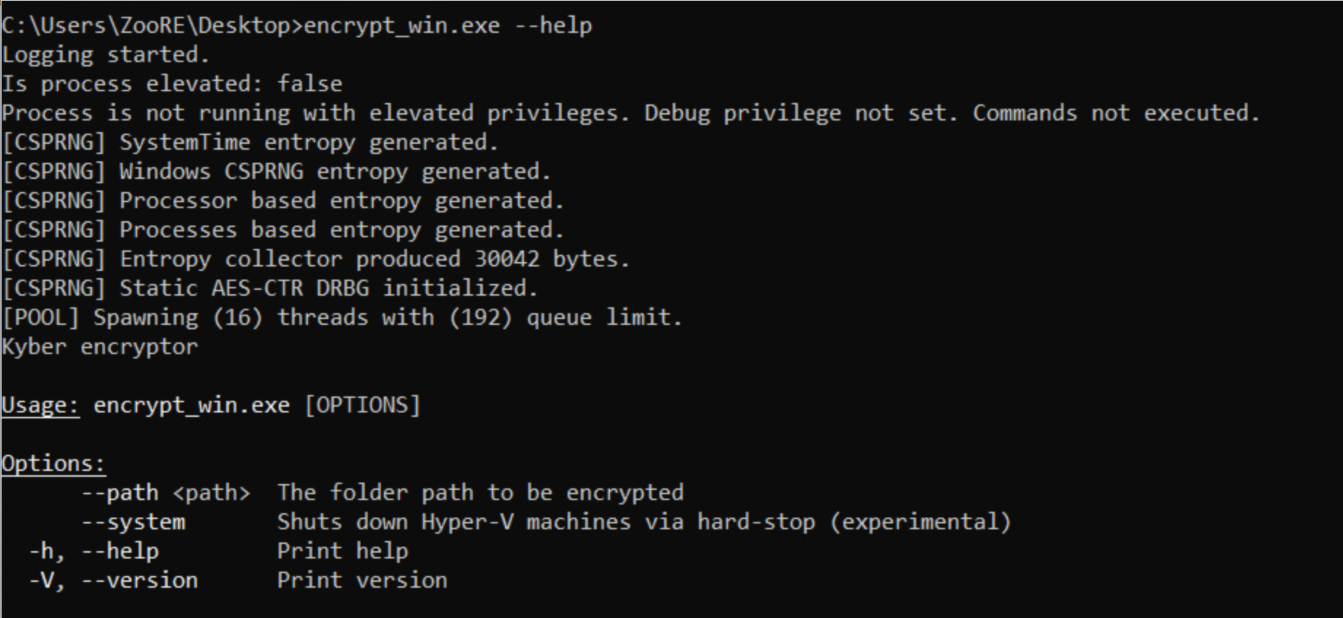
Task: Click the "Is process elevated: false" line
Action: 172,84
